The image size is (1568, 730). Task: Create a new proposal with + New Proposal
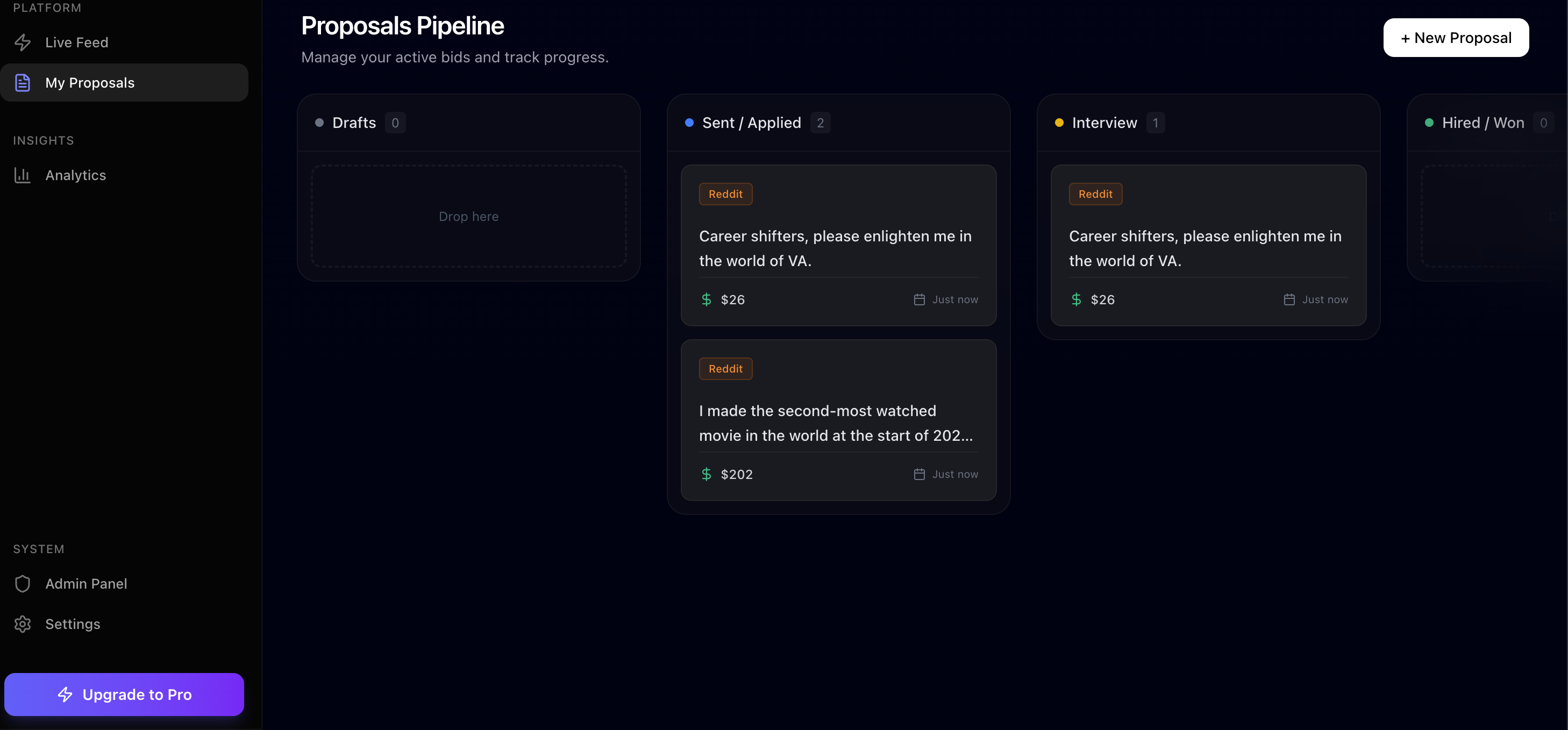coord(1456,38)
